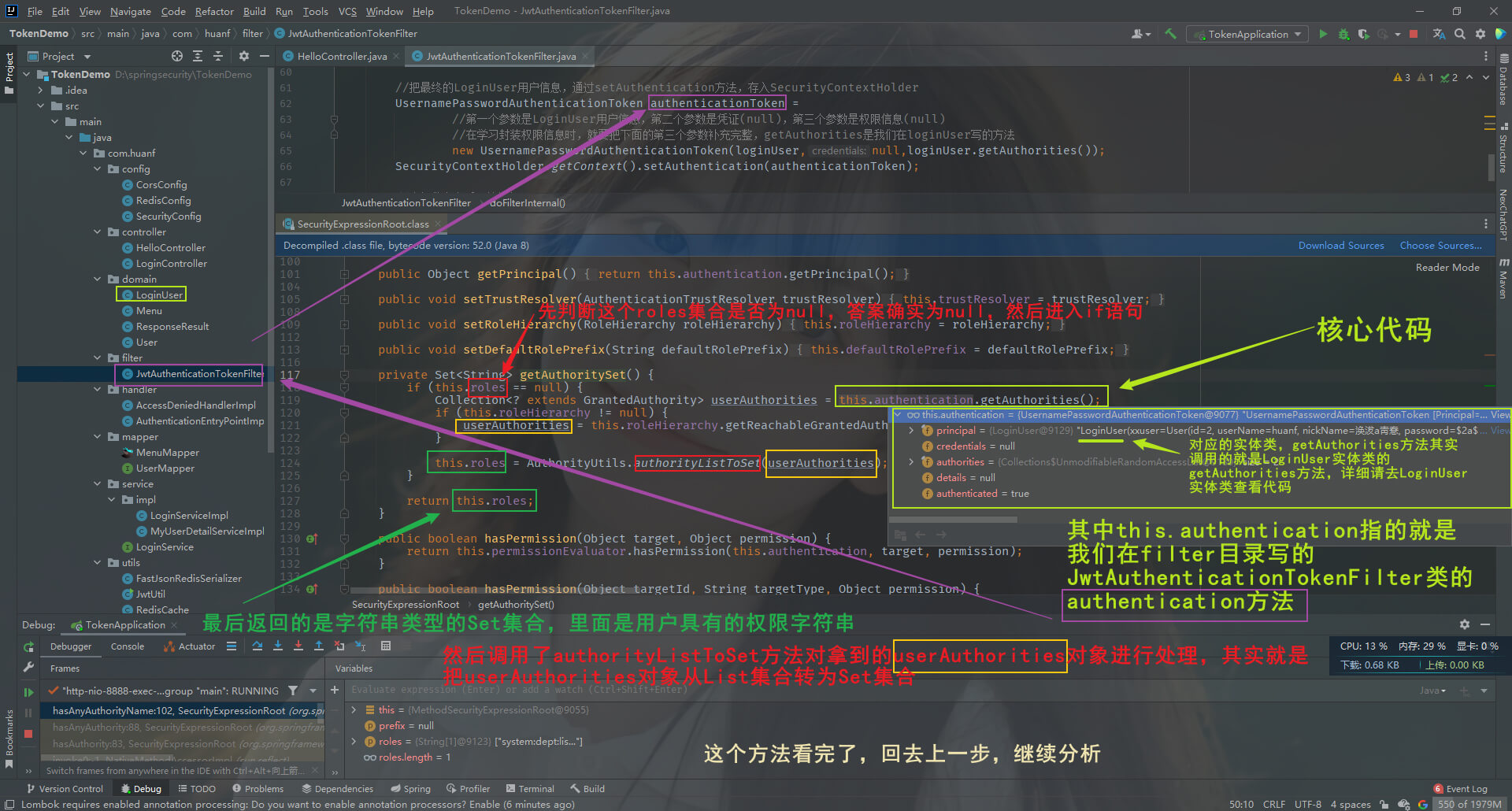
Task: Drop the current frame in debugger
Action: (339, 646)
